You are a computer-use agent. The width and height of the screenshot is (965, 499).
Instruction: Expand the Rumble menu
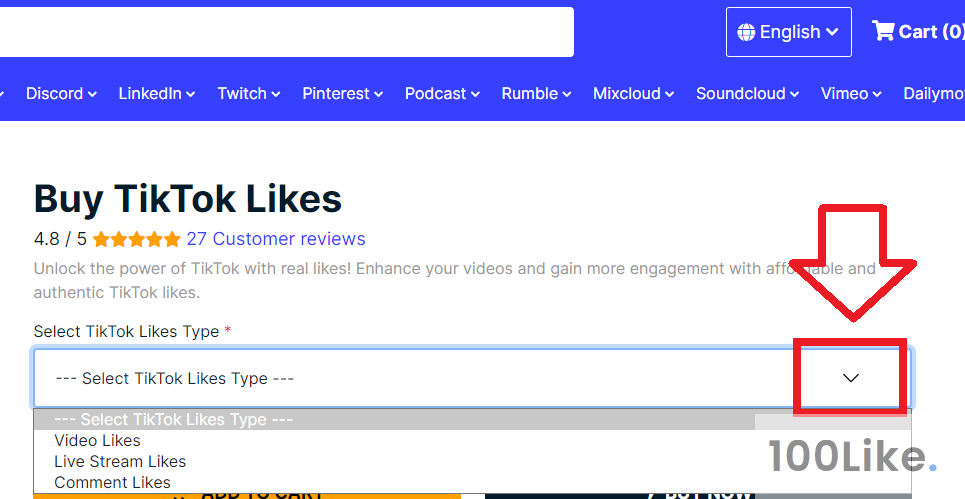tap(537, 94)
